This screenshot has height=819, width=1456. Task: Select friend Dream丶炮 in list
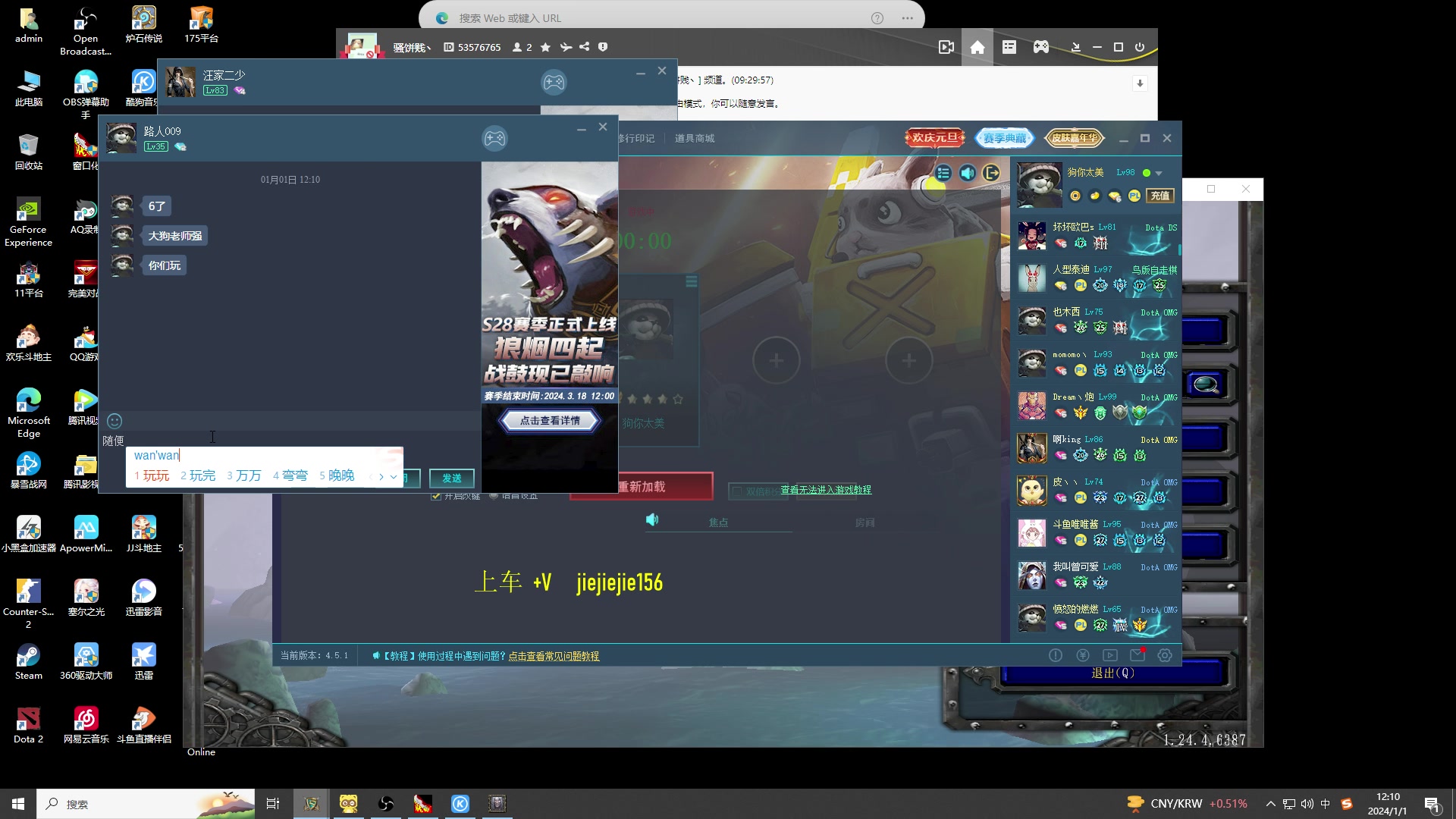(x=1096, y=405)
